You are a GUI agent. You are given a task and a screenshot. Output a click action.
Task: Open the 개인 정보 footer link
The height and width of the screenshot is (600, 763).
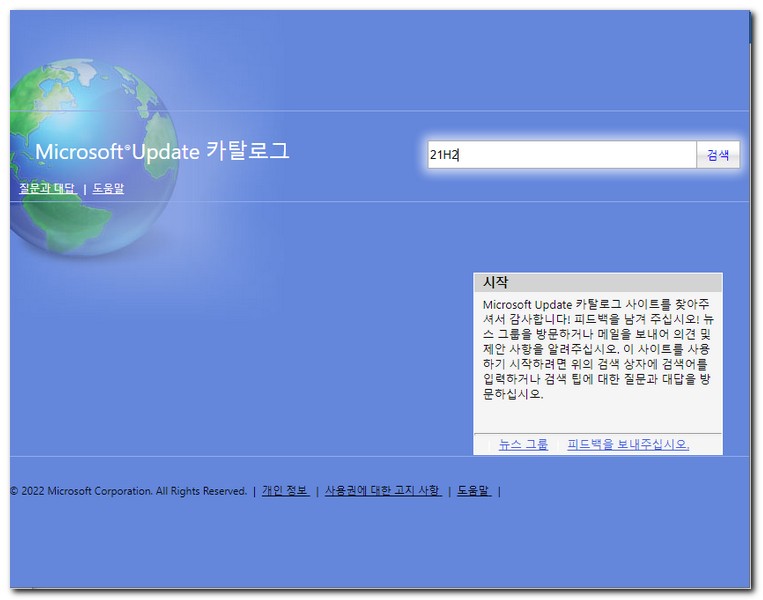285,491
